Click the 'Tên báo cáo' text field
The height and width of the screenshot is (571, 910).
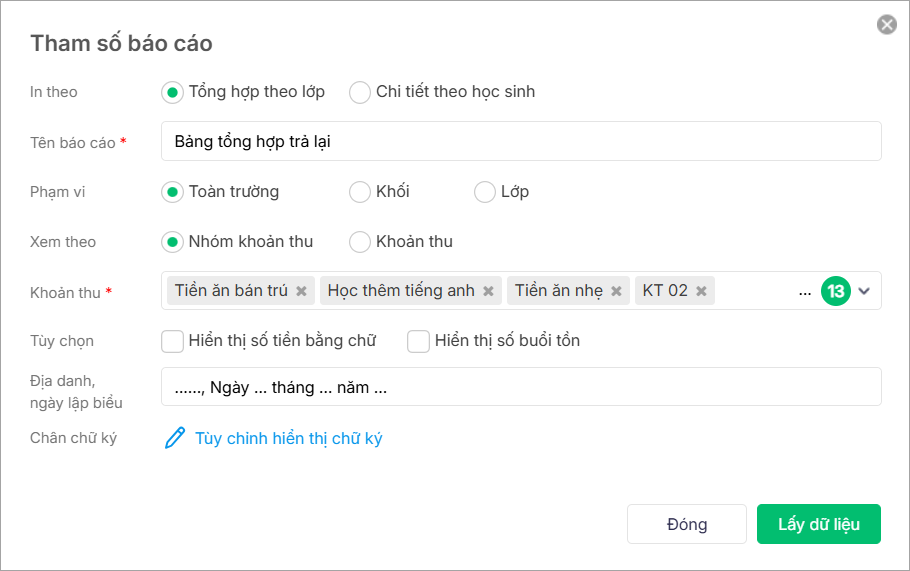click(520, 142)
